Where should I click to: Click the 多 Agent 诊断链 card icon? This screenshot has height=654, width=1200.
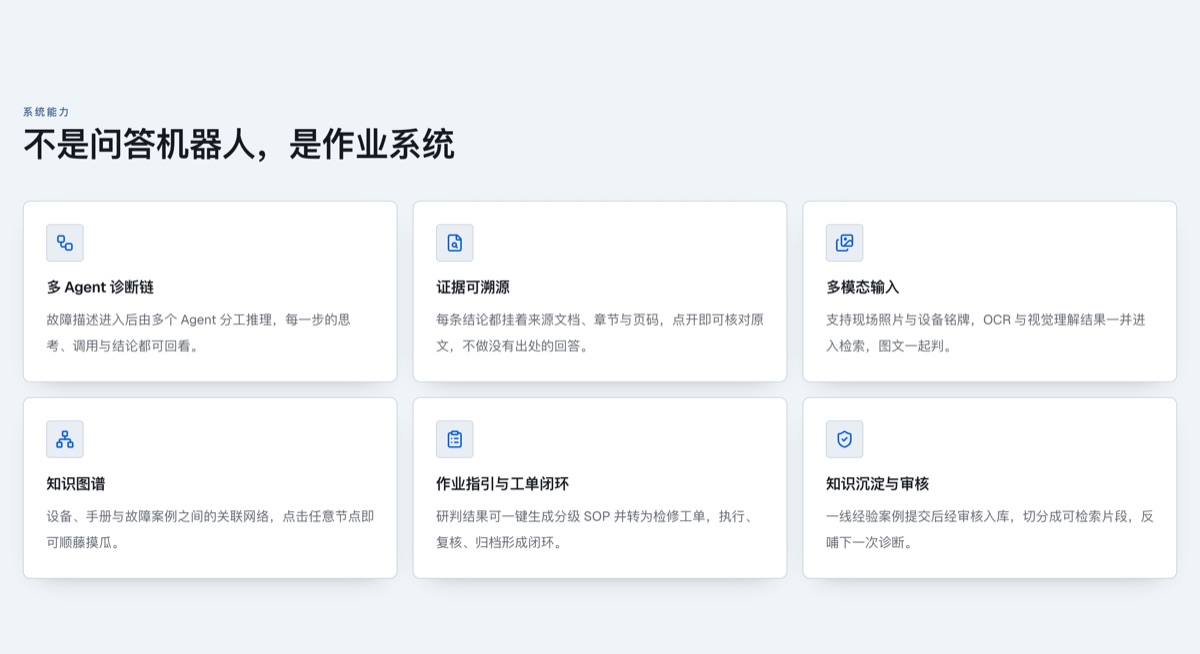click(65, 243)
